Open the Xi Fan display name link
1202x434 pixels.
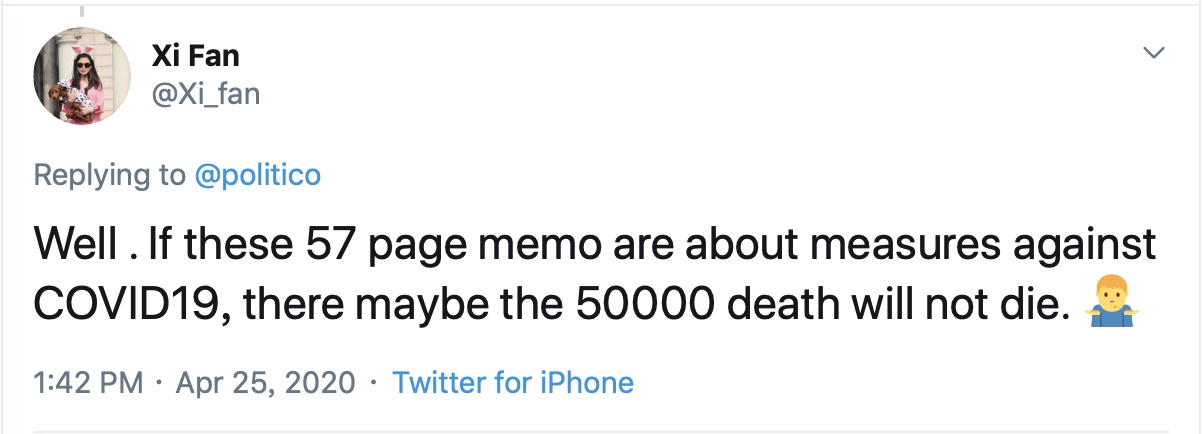[x=196, y=54]
